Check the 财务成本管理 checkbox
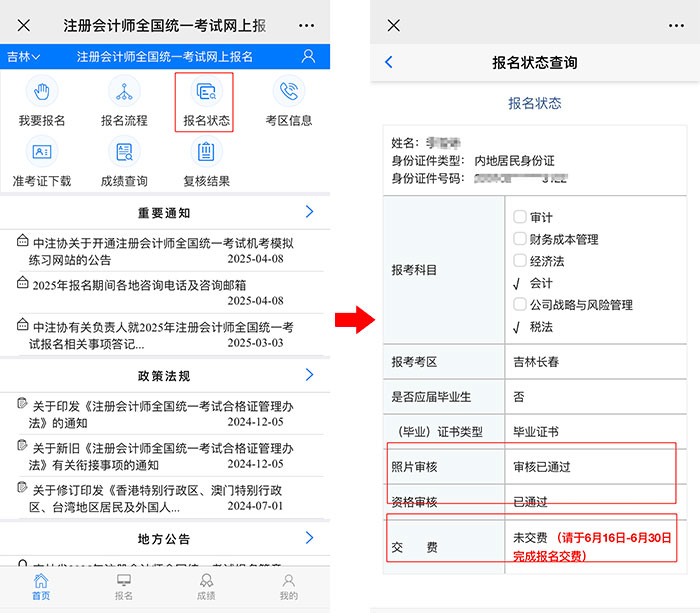This screenshot has height=613, width=700. 520,239
